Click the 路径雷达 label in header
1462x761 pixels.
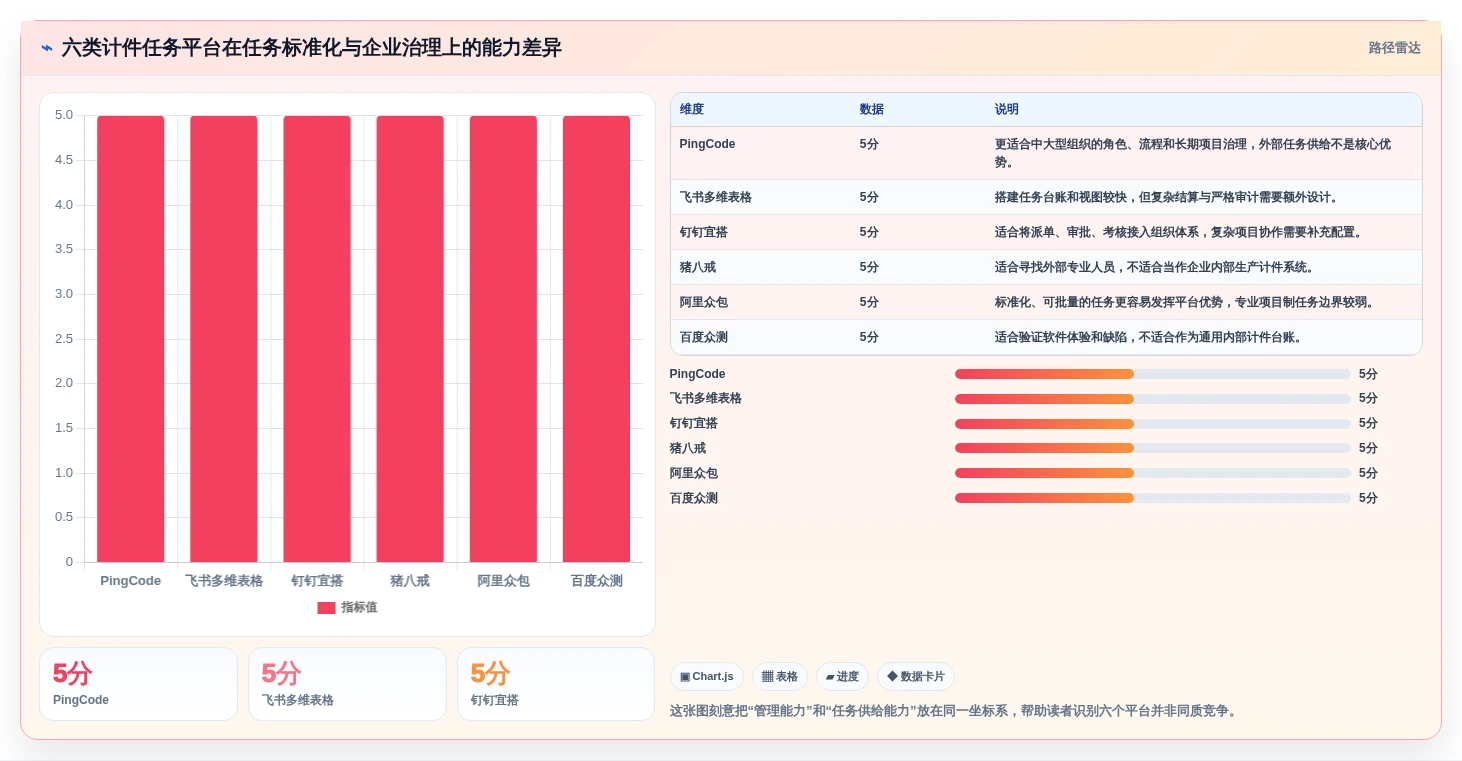(x=1394, y=48)
